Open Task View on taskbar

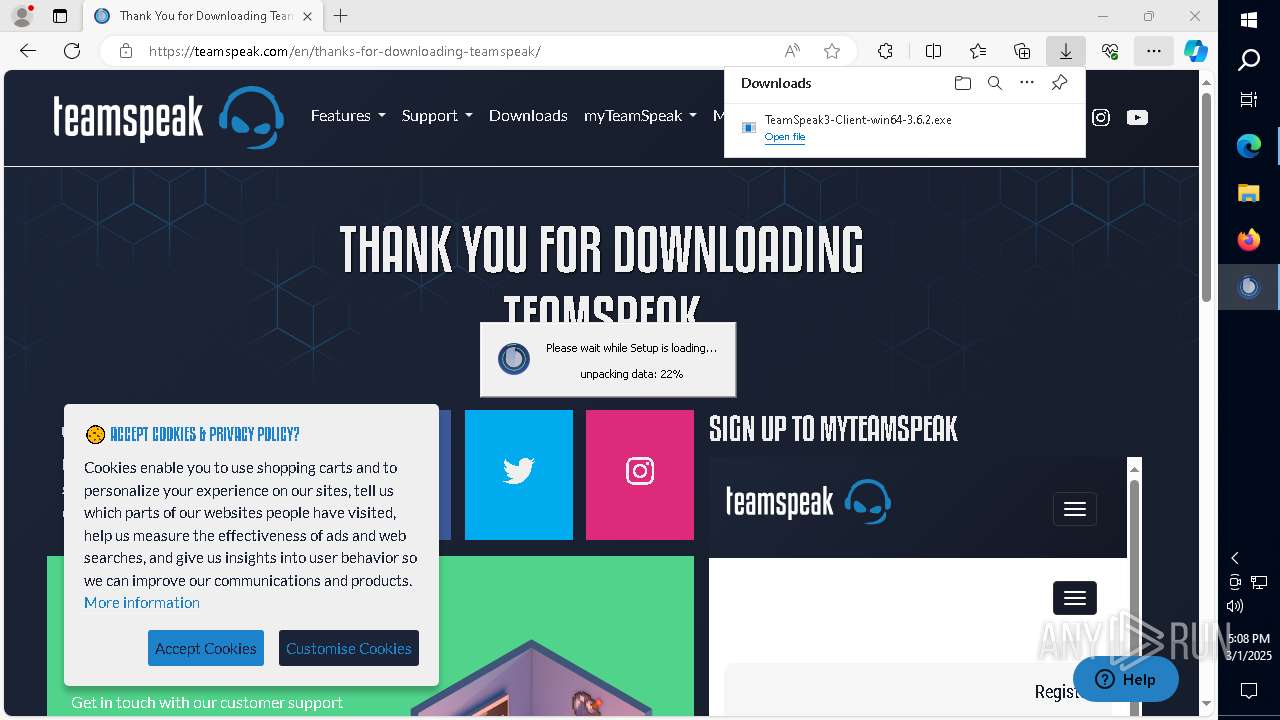point(1249,99)
